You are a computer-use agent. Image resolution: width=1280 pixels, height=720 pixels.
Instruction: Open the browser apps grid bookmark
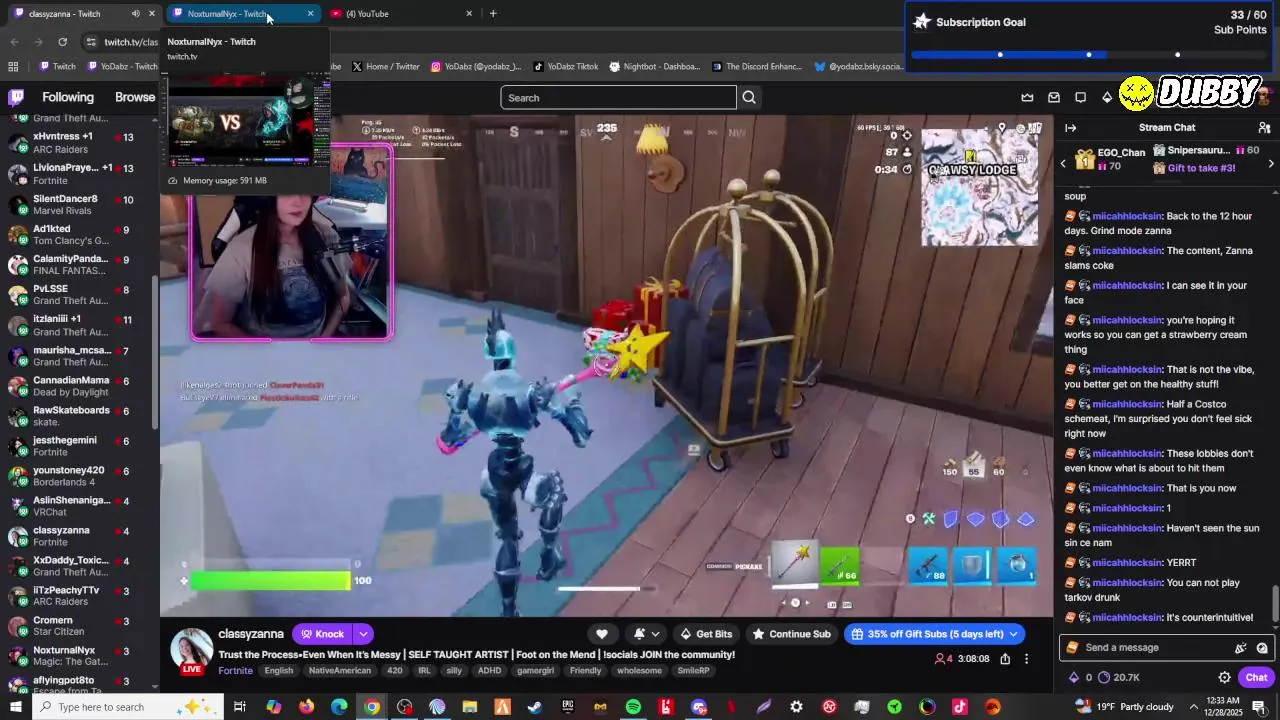13,67
